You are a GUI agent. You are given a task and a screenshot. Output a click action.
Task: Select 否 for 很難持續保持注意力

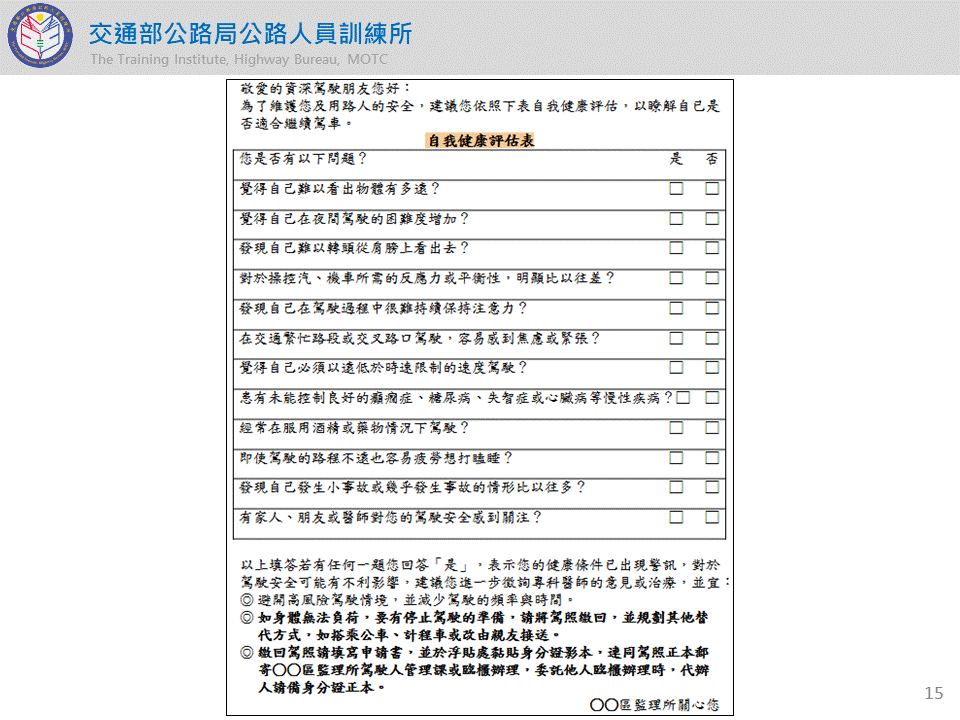712,308
